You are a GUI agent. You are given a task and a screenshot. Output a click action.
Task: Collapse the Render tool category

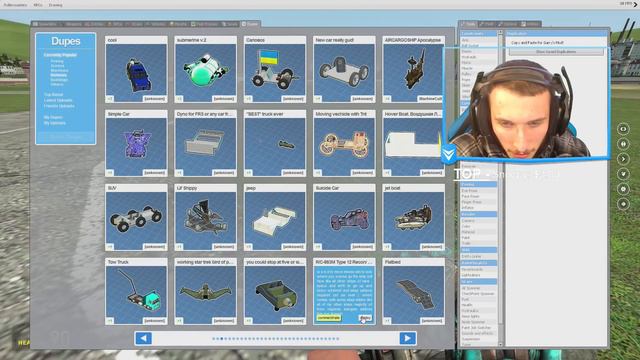click(x=479, y=214)
